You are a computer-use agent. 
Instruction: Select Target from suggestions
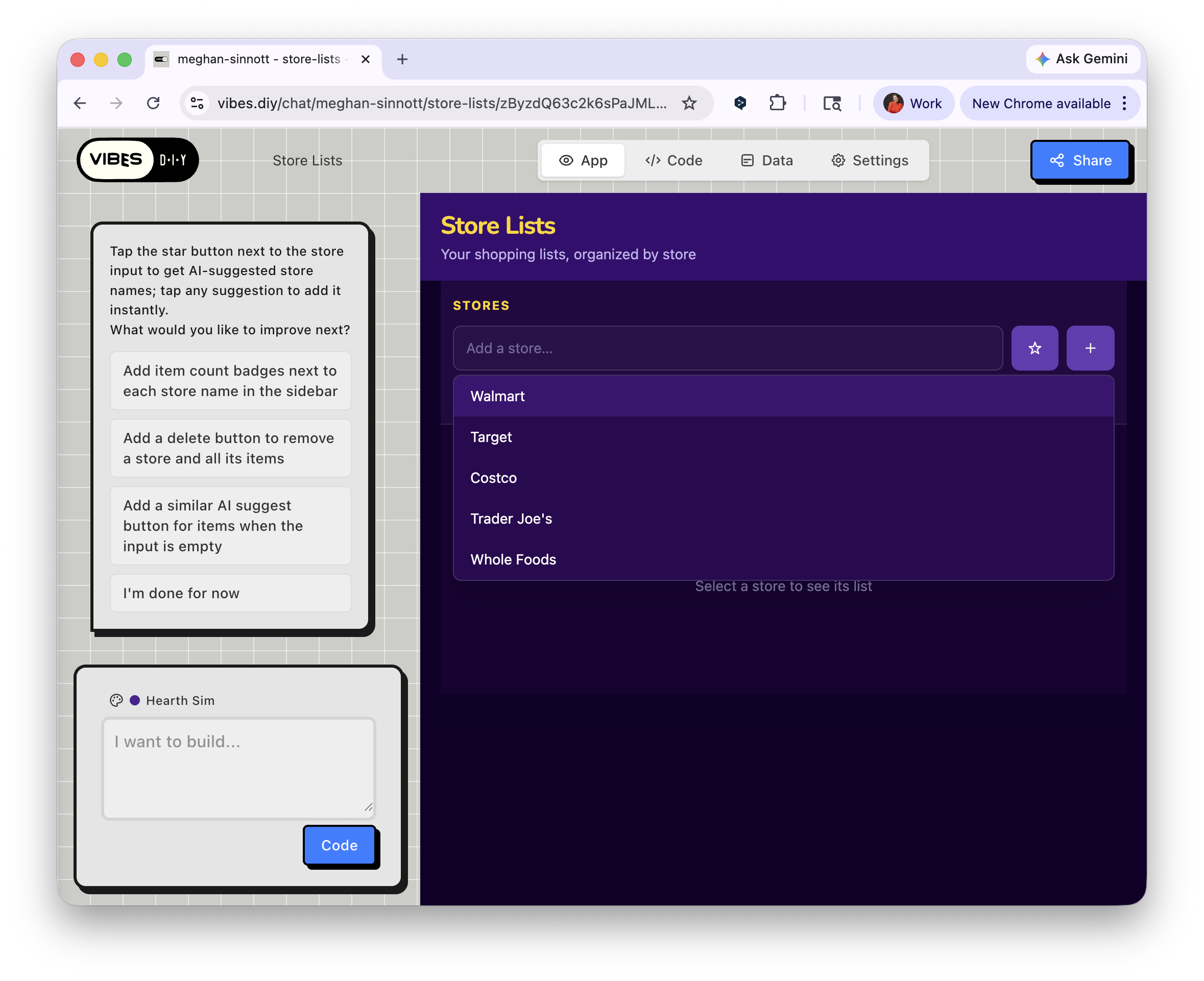[x=783, y=437]
